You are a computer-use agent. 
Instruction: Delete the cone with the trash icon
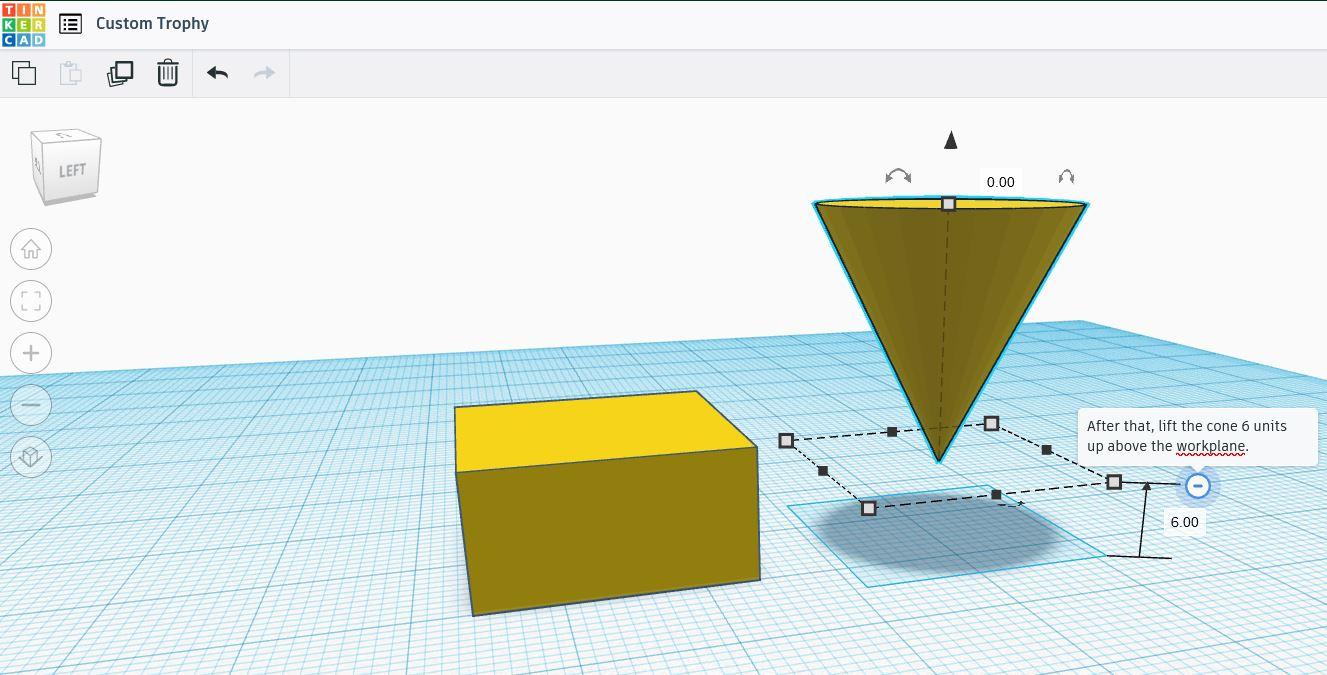(x=167, y=72)
